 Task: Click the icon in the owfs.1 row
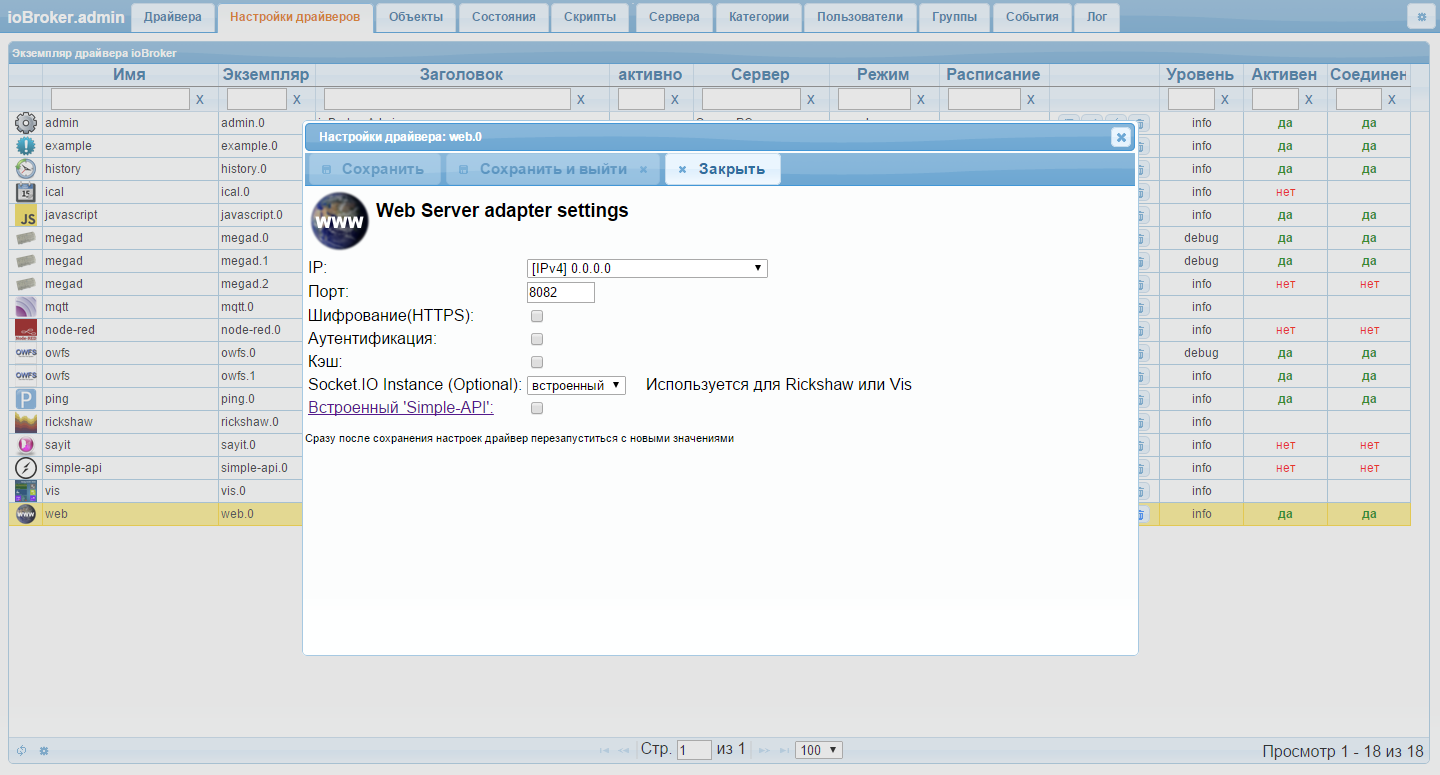tap(26, 376)
